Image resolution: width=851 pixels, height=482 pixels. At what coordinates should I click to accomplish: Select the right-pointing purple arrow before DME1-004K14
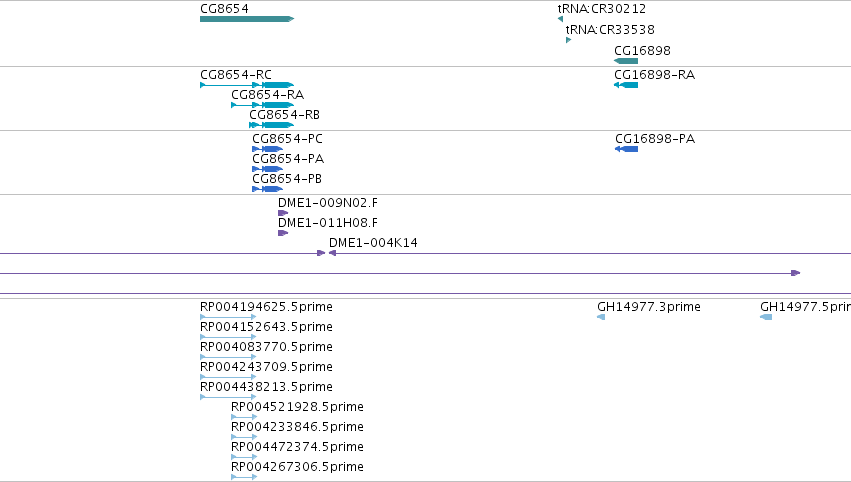(x=321, y=253)
